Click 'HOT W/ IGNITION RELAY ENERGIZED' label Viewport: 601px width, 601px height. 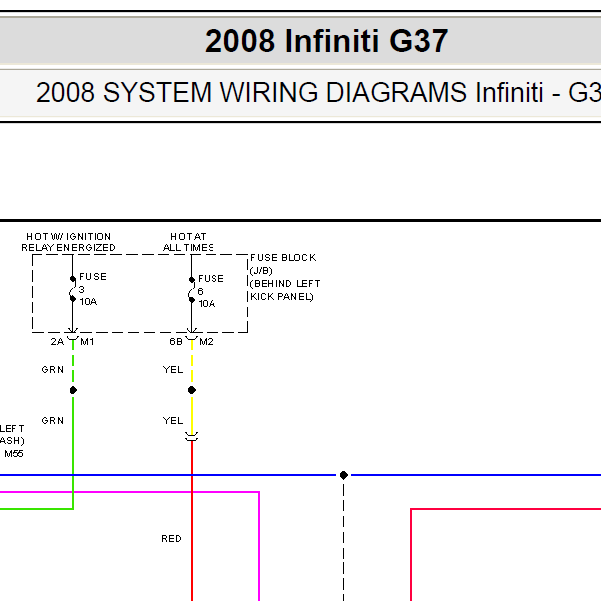[x=68, y=242]
